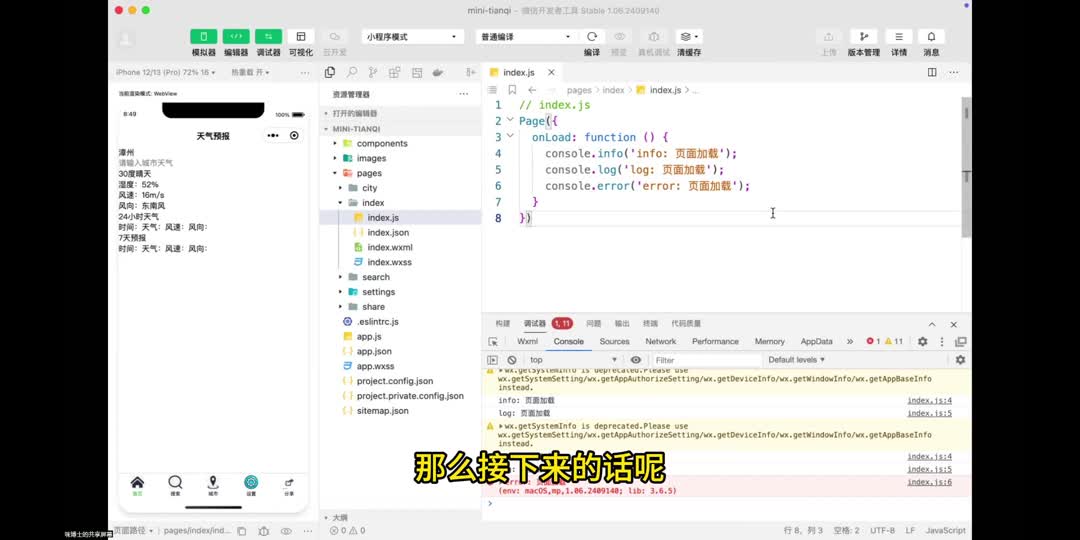
Task: Expand the search folder
Action: pos(400,277)
